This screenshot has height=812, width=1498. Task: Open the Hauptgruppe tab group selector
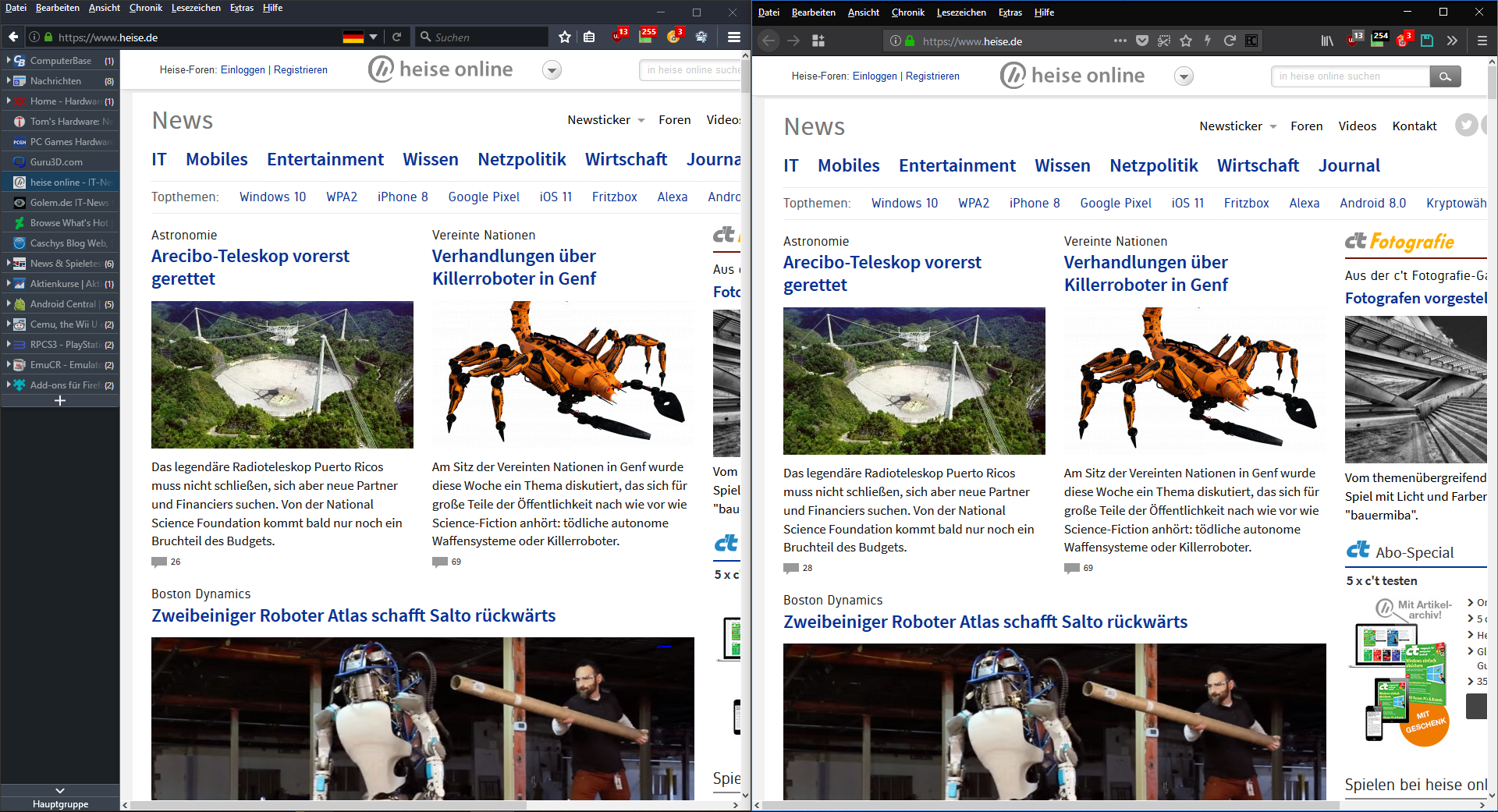[x=60, y=804]
